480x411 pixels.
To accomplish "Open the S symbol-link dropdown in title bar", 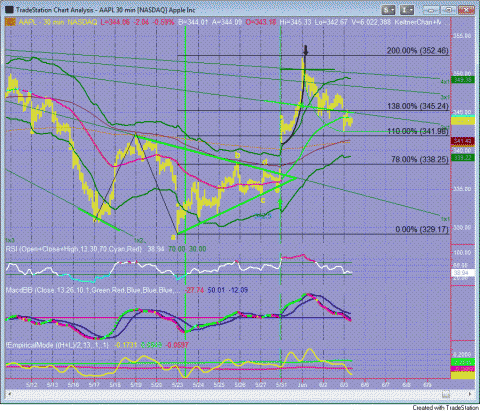I will tap(388, 10).
